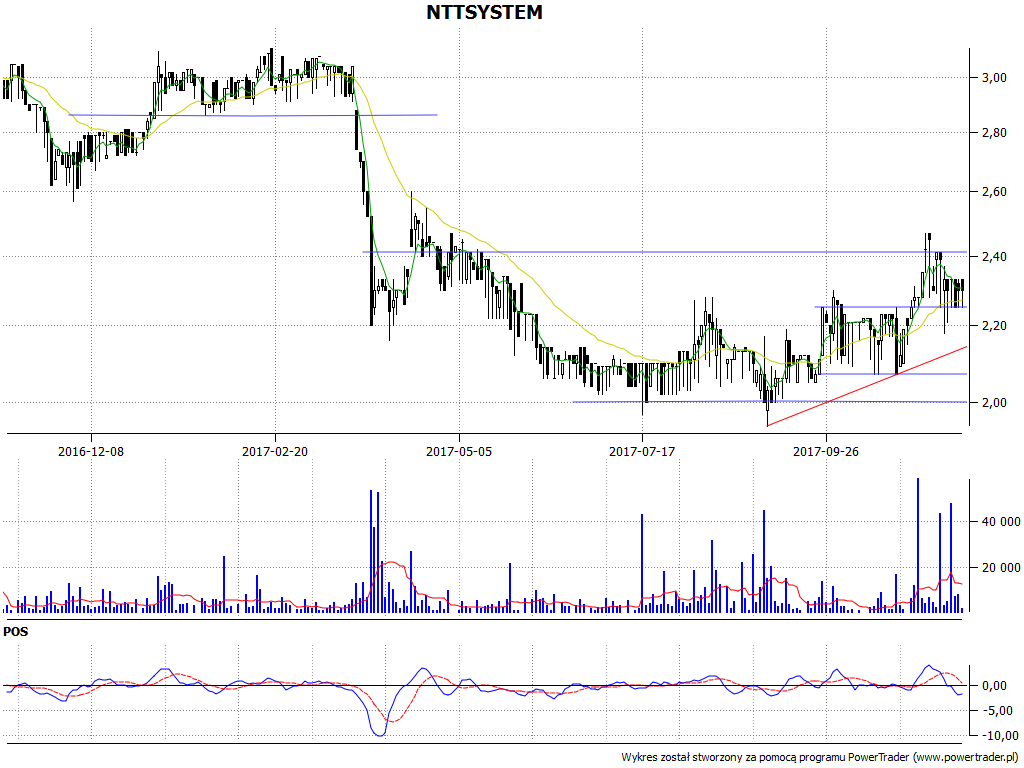
Task: Click the NTTSYSTEM chart title
Action: coord(484,12)
